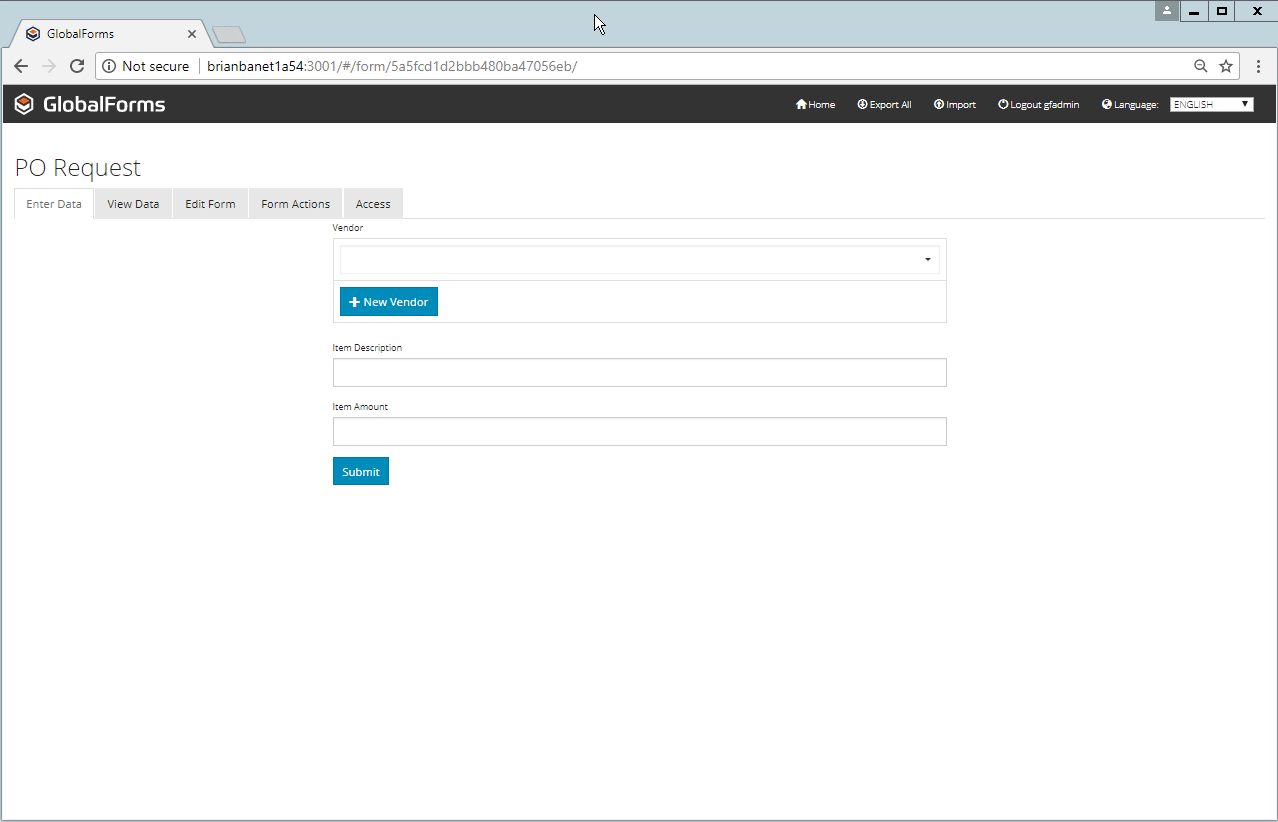This screenshot has height=822, width=1278.
Task: Expand the Vendor dropdown
Action: pyautogui.click(x=639, y=260)
